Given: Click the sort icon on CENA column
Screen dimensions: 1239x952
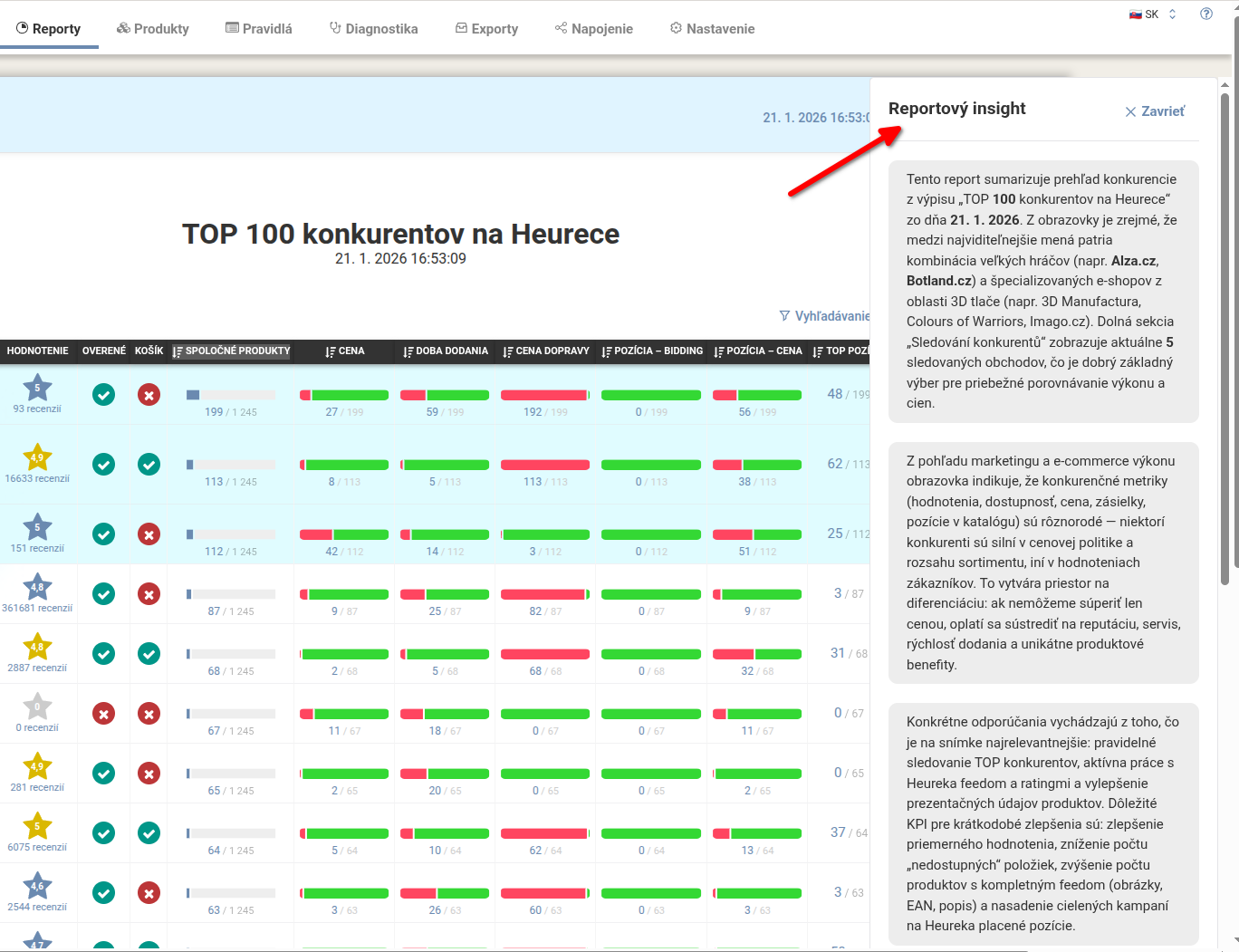Looking at the screenshot, I should coord(331,351).
